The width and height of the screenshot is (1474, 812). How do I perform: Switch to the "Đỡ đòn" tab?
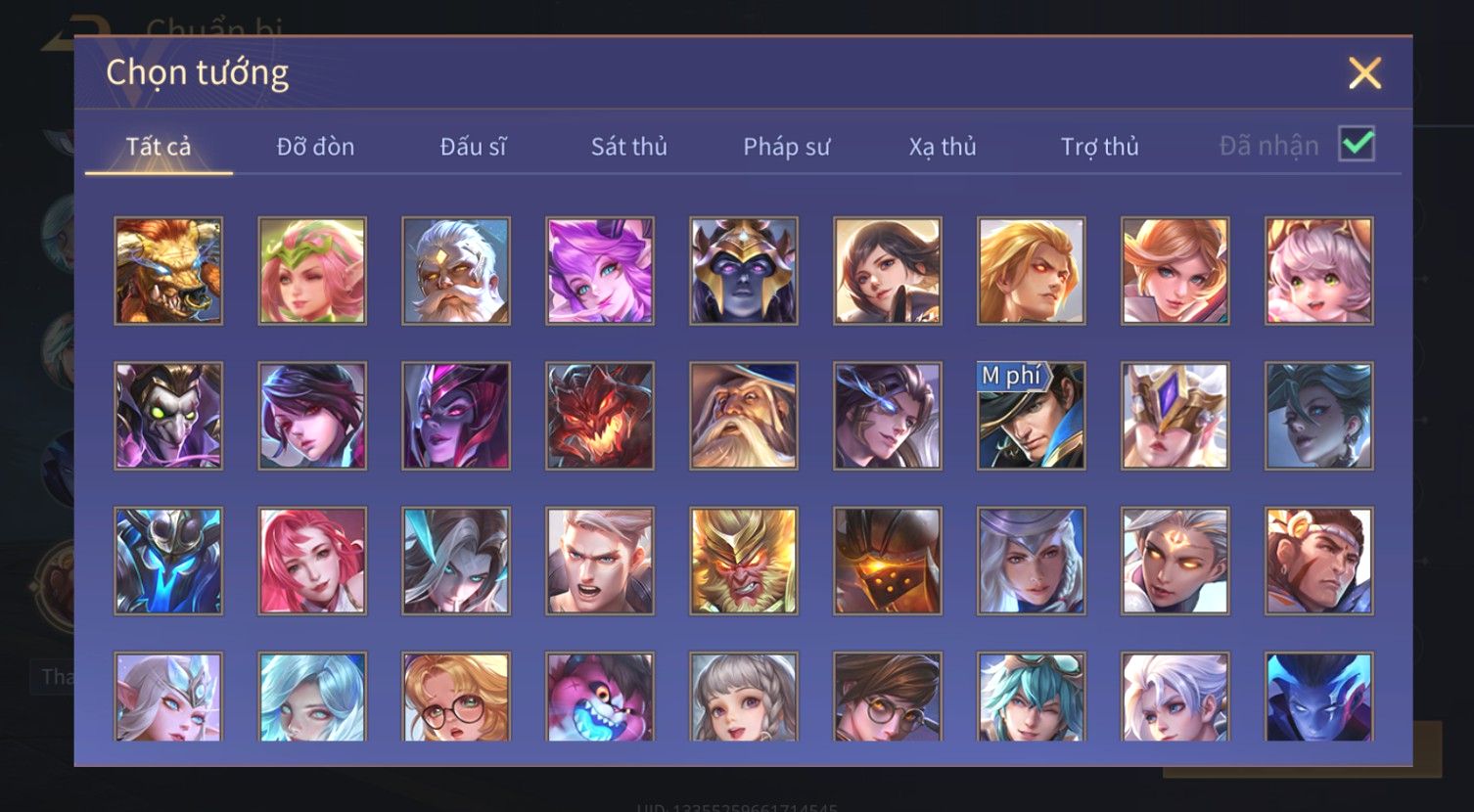tap(315, 147)
